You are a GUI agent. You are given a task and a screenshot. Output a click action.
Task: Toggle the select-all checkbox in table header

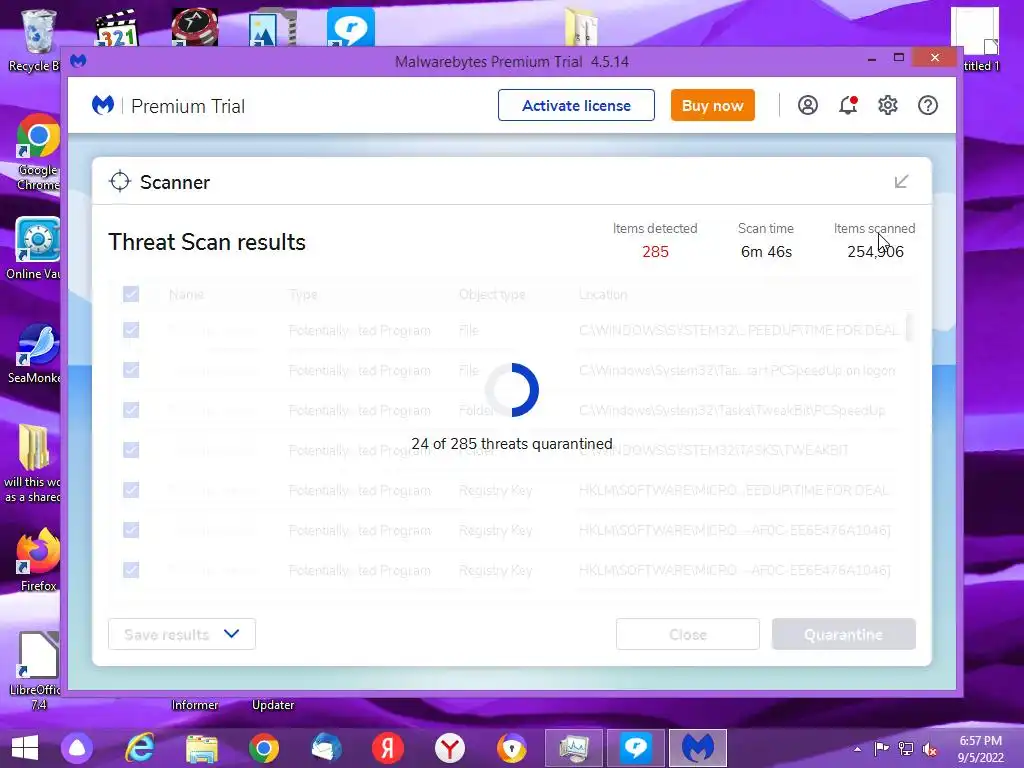(x=131, y=294)
